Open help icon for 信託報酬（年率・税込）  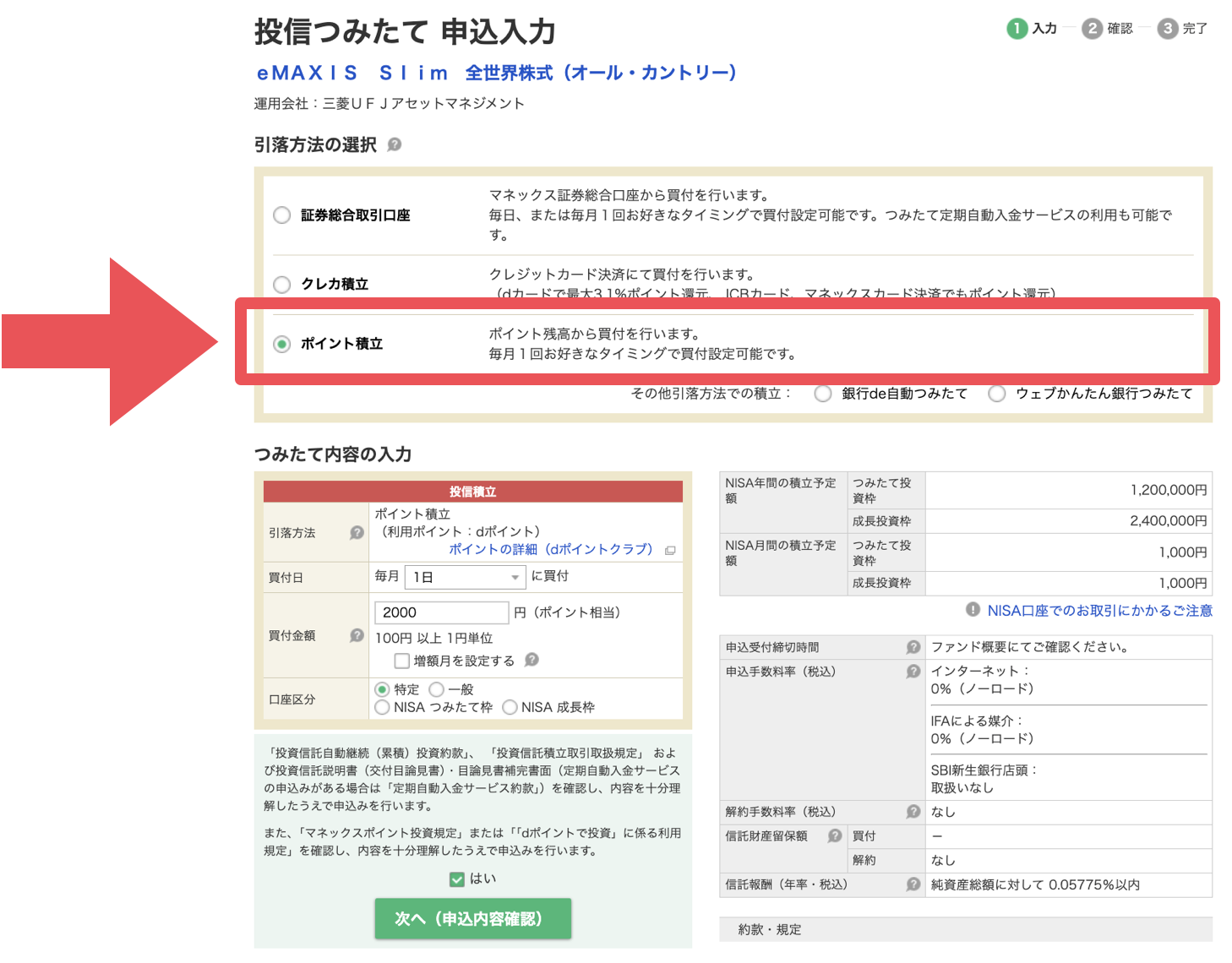913,884
